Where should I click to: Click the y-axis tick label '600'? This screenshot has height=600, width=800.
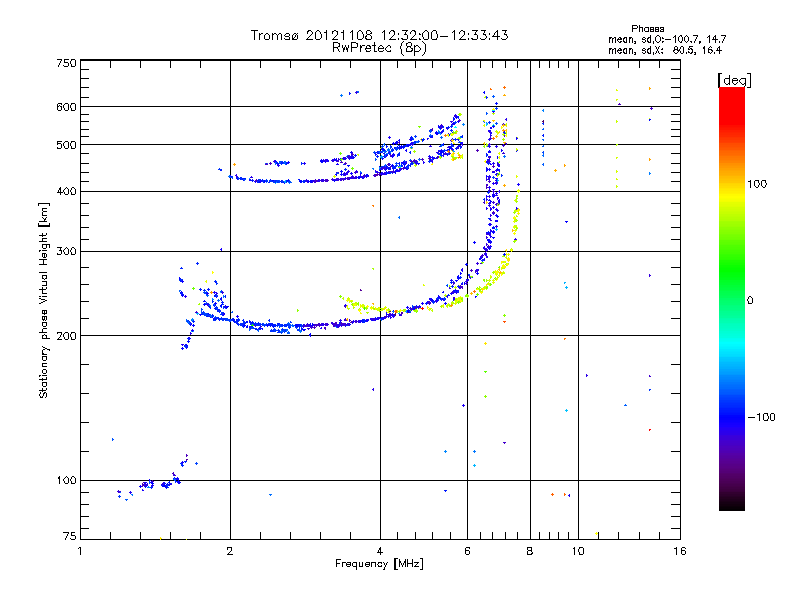66,107
